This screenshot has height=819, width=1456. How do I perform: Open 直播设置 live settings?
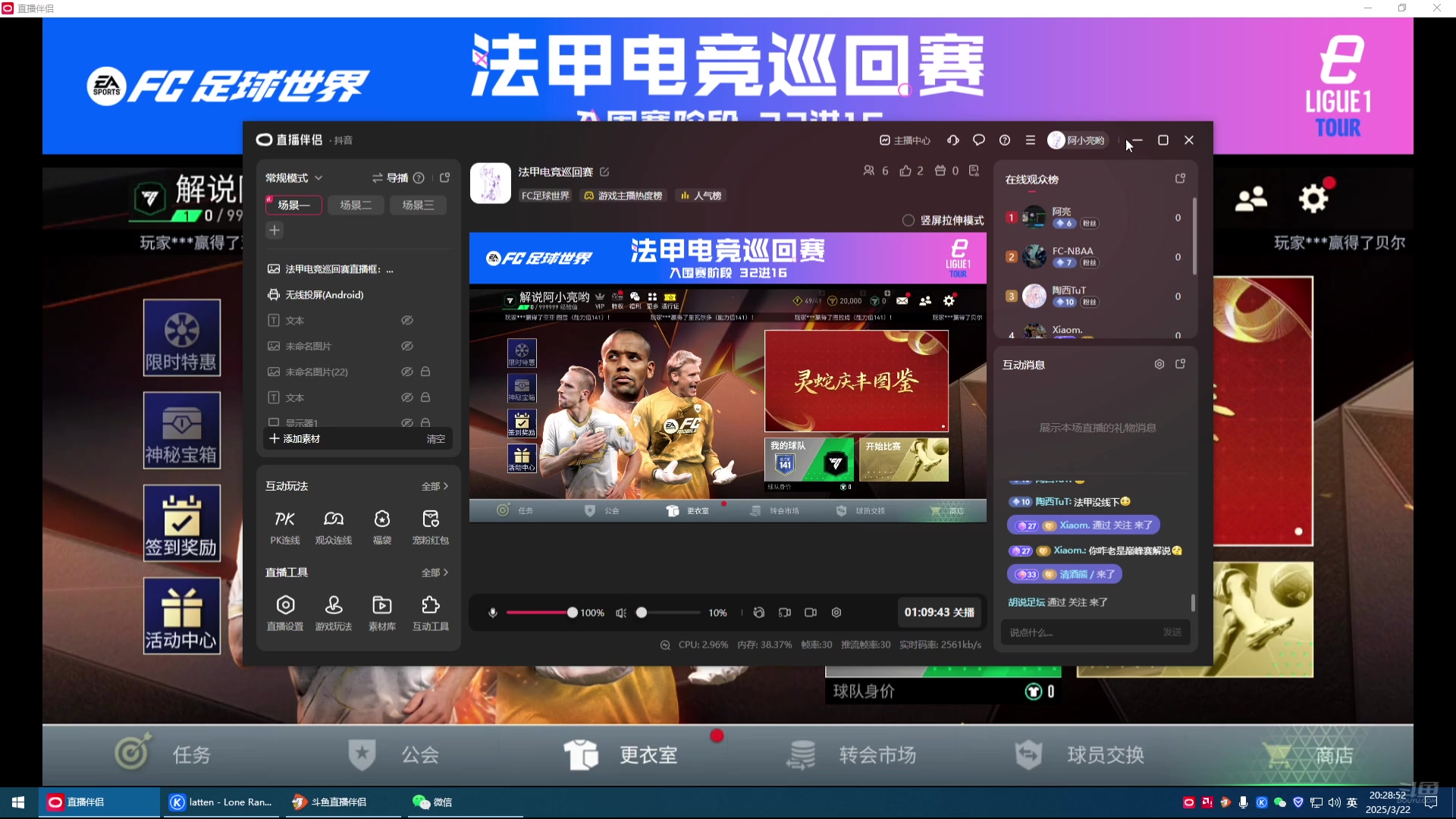[x=285, y=613]
